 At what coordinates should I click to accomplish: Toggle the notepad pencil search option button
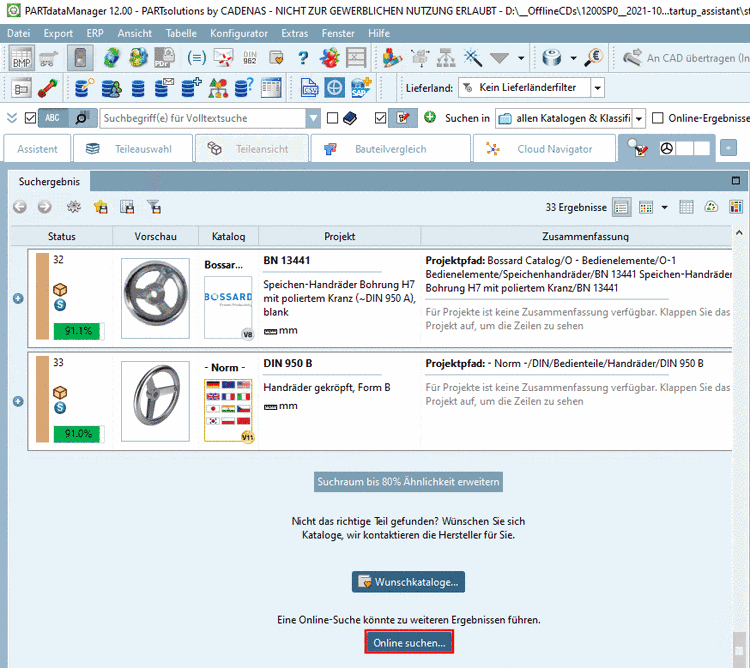pos(403,118)
